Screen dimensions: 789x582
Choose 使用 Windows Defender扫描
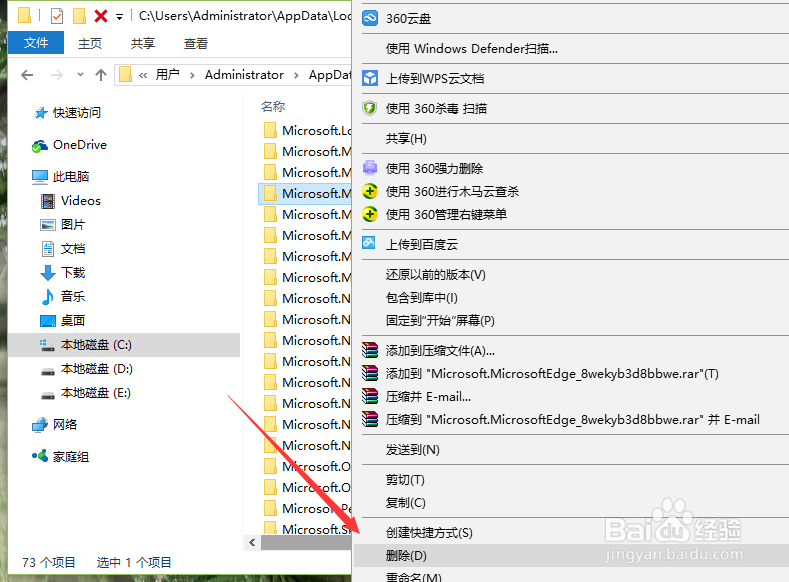571,48
